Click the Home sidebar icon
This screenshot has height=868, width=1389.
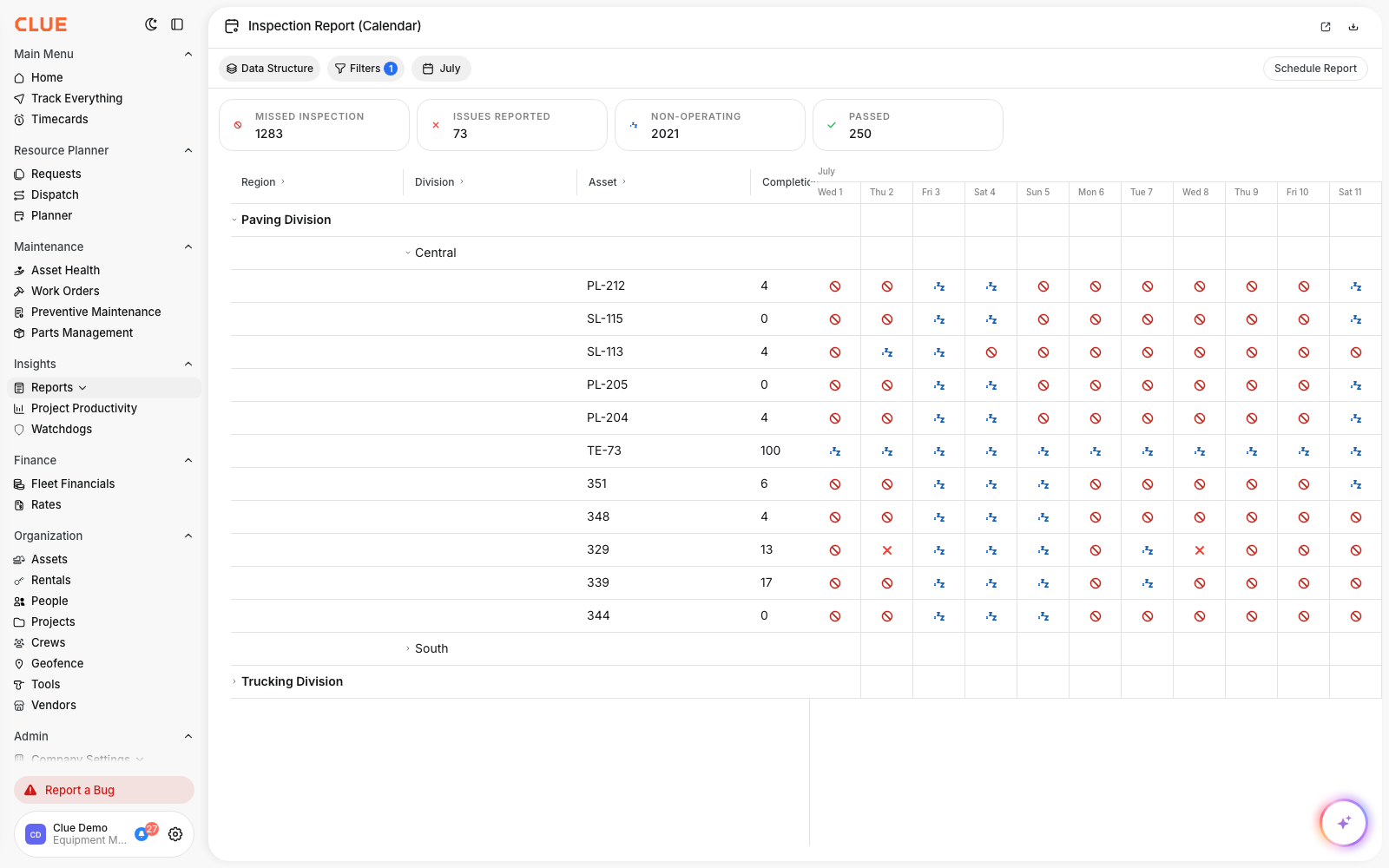point(19,78)
